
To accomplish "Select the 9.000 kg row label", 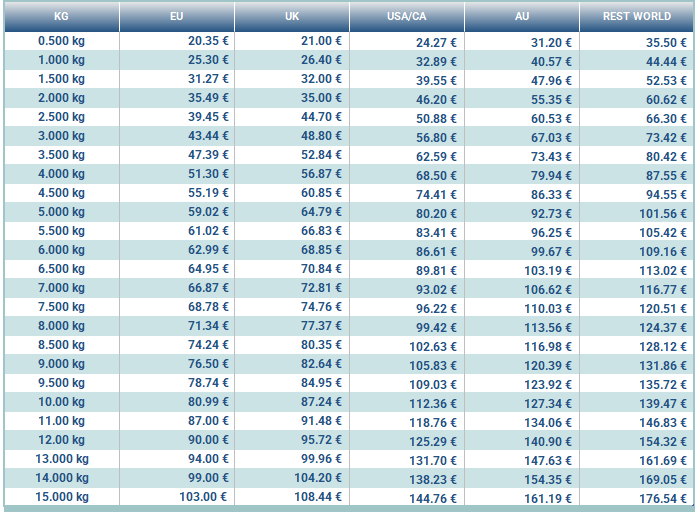I will click(62, 364).
